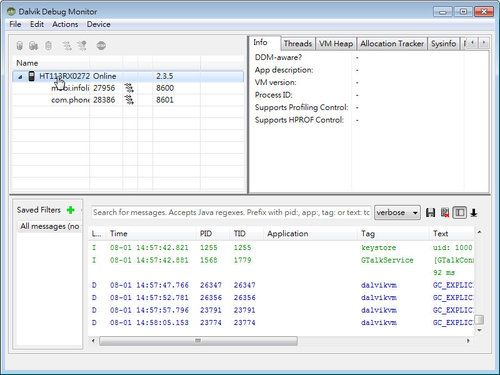Click the Online status of the device
This screenshot has width=500, height=375.
point(105,76)
